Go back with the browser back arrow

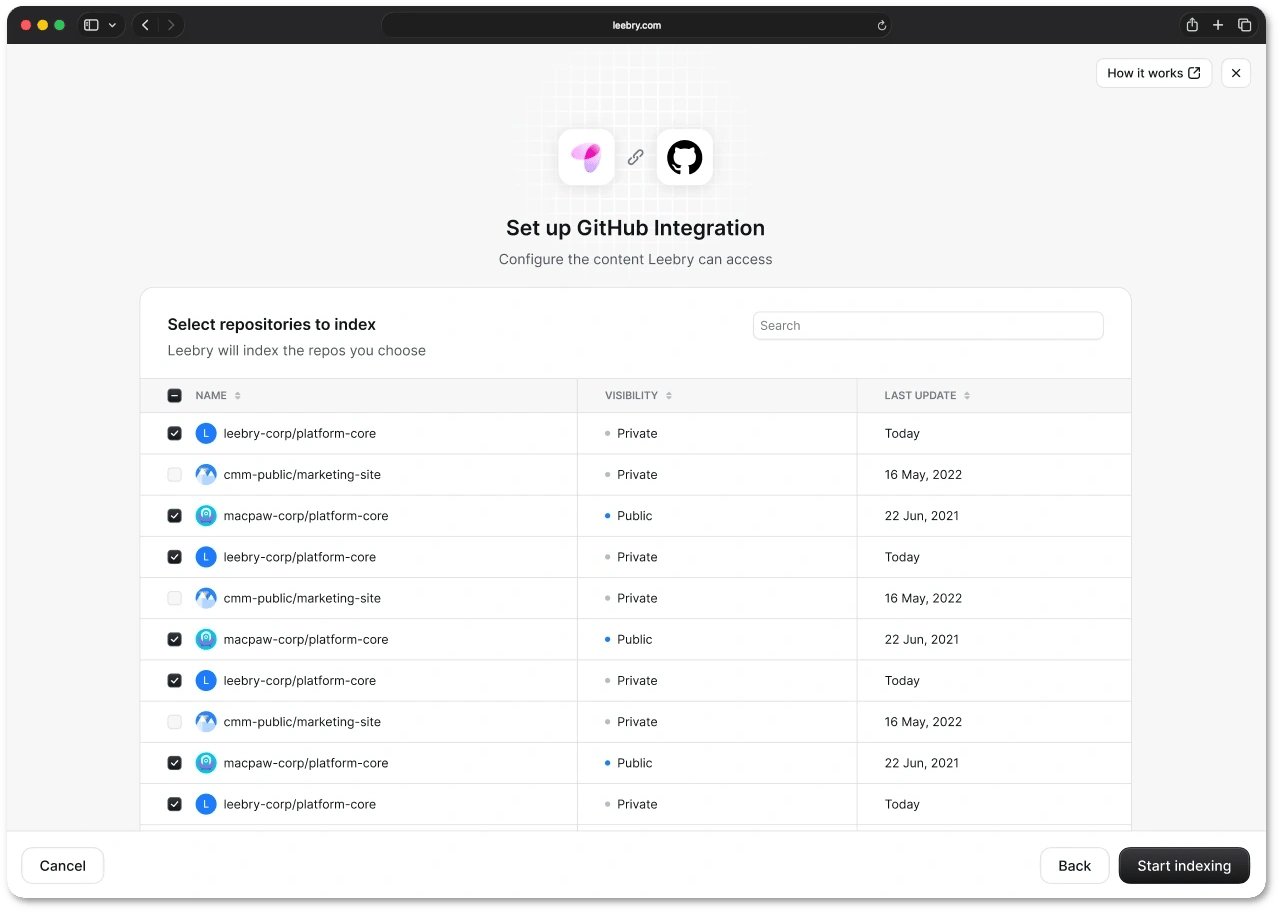click(145, 25)
